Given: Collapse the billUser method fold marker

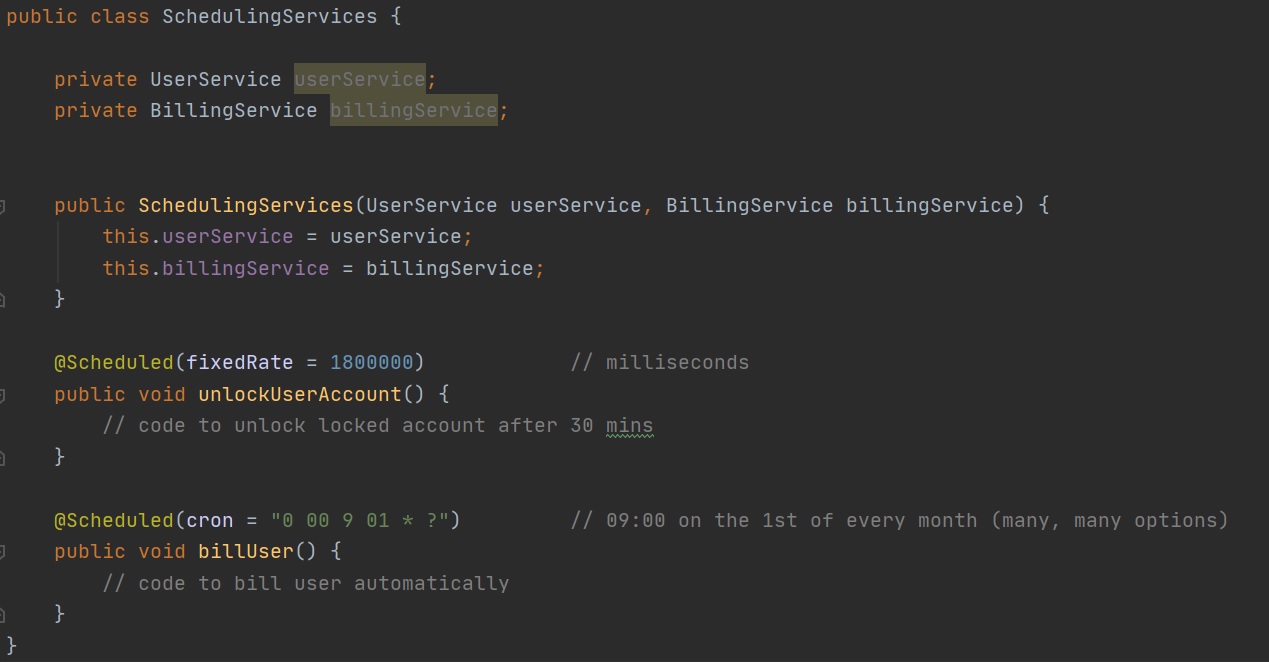Looking at the screenshot, I should coord(3,552).
